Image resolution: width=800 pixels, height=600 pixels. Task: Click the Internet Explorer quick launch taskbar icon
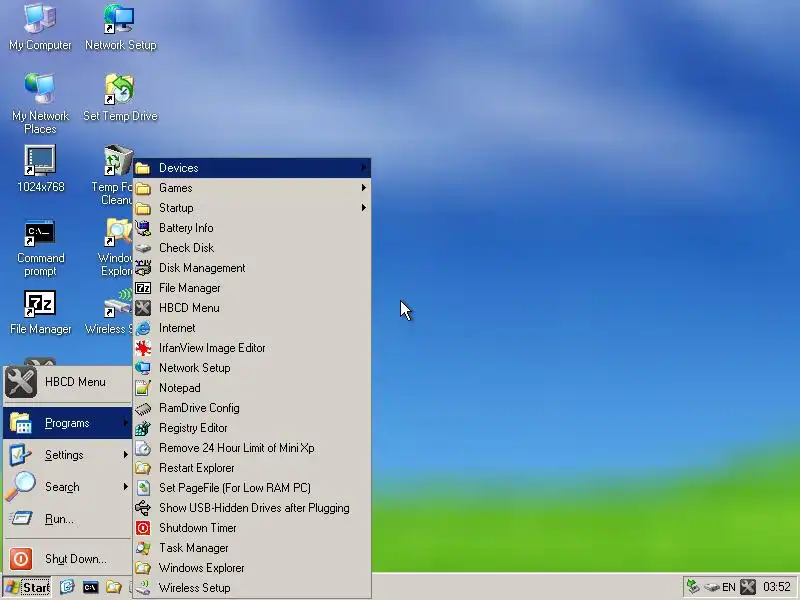tap(67, 587)
